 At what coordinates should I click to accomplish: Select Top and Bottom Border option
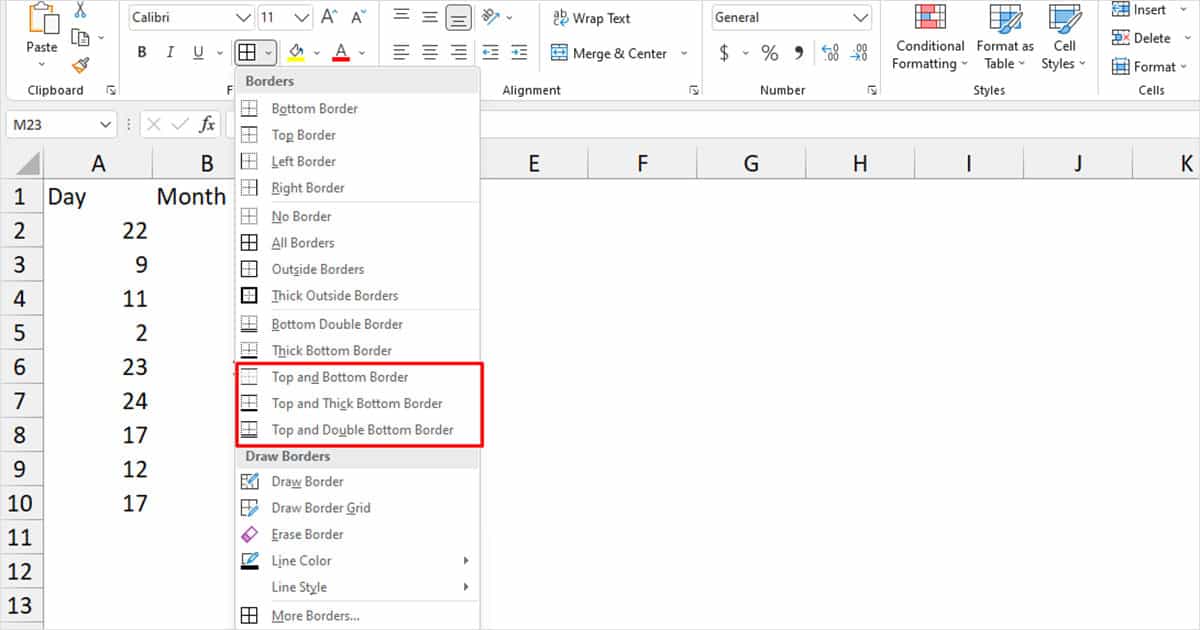[x=356, y=377]
